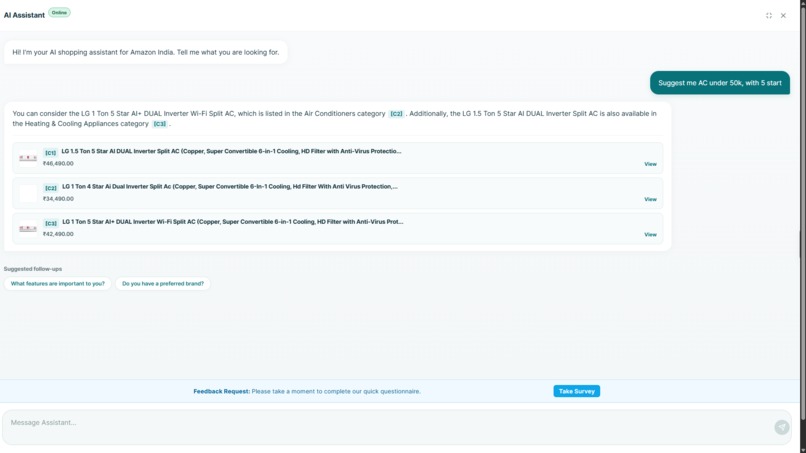Focus the Message Assistant input field
The width and height of the screenshot is (806, 453).
coord(397,427)
